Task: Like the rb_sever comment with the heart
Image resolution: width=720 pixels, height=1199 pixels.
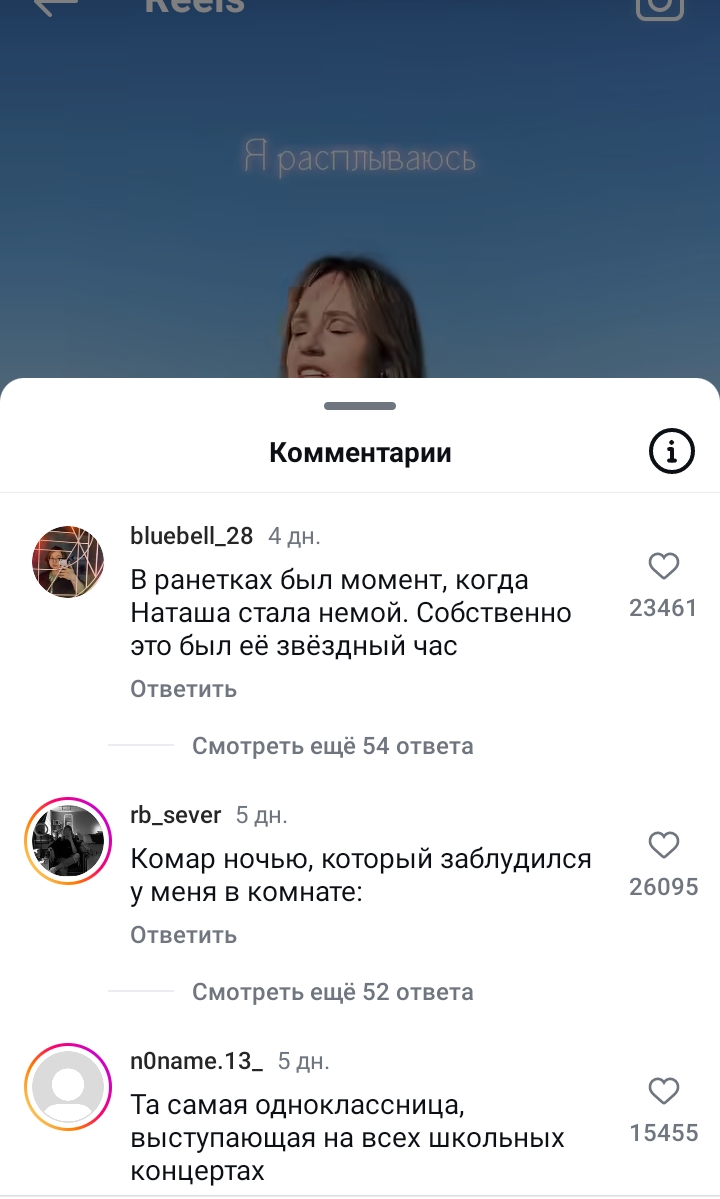Action: [x=663, y=846]
